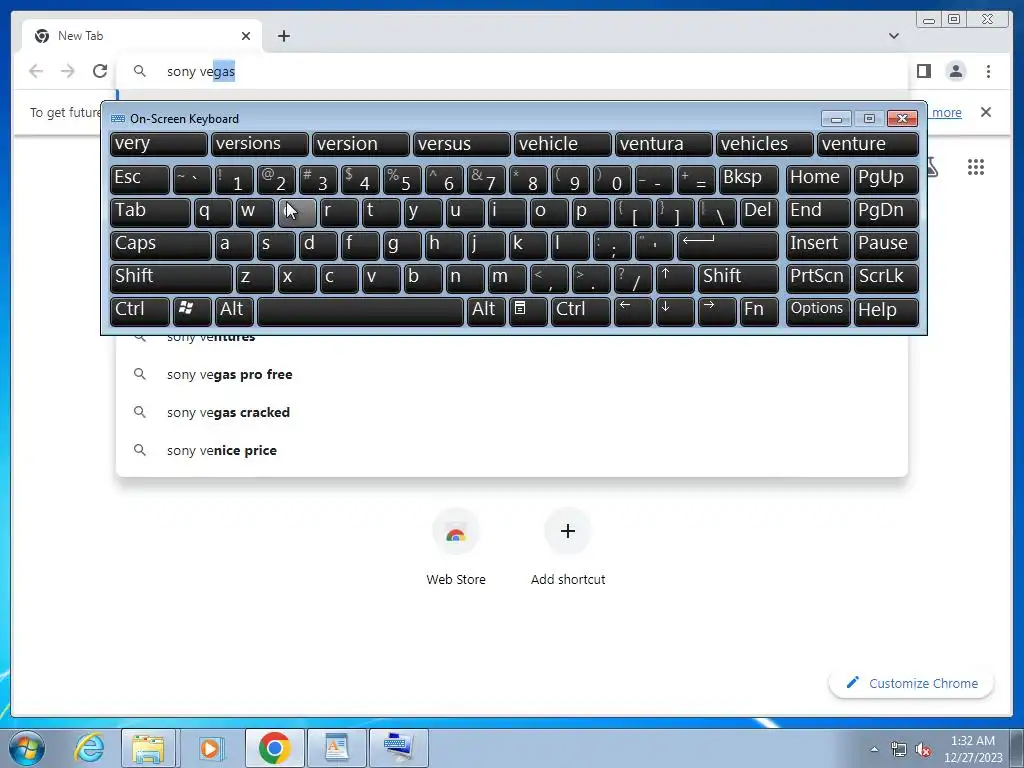The width and height of the screenshot is (1024, 768).
Task: Toggle the right Shift key
Action: [738, 278]
